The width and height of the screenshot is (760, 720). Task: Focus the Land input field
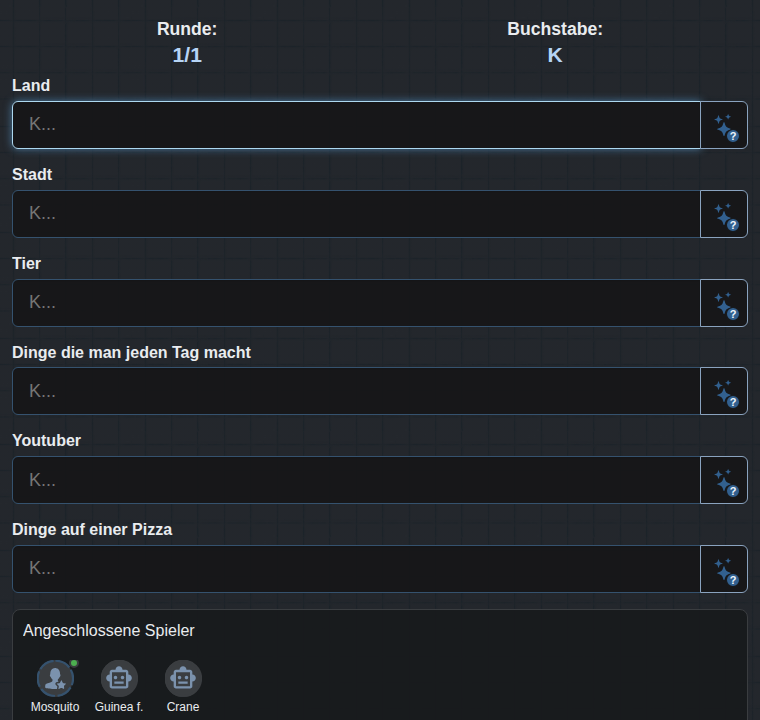pyautogui.click(x=356, y=125)
